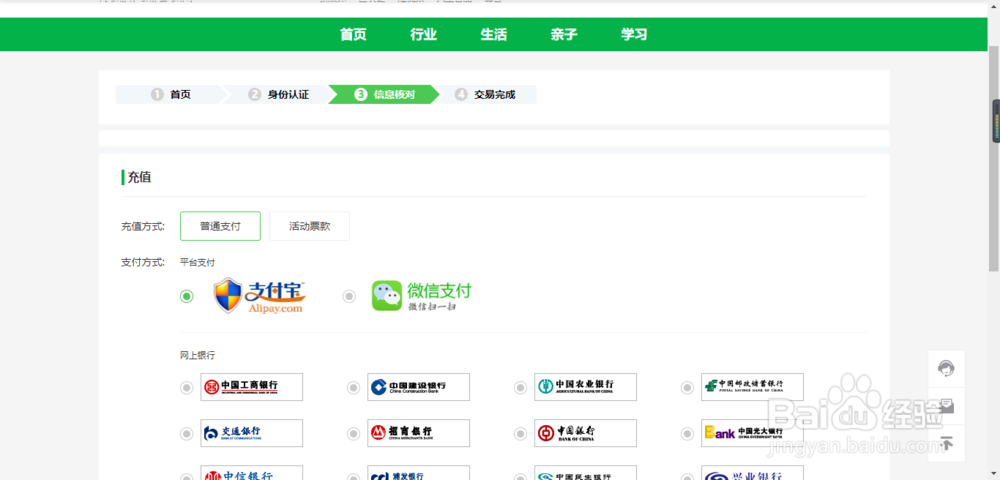The height and width of the screenshot is (480, 1000).
Task: Click step 4 交易完成
Action: [486, 94]
